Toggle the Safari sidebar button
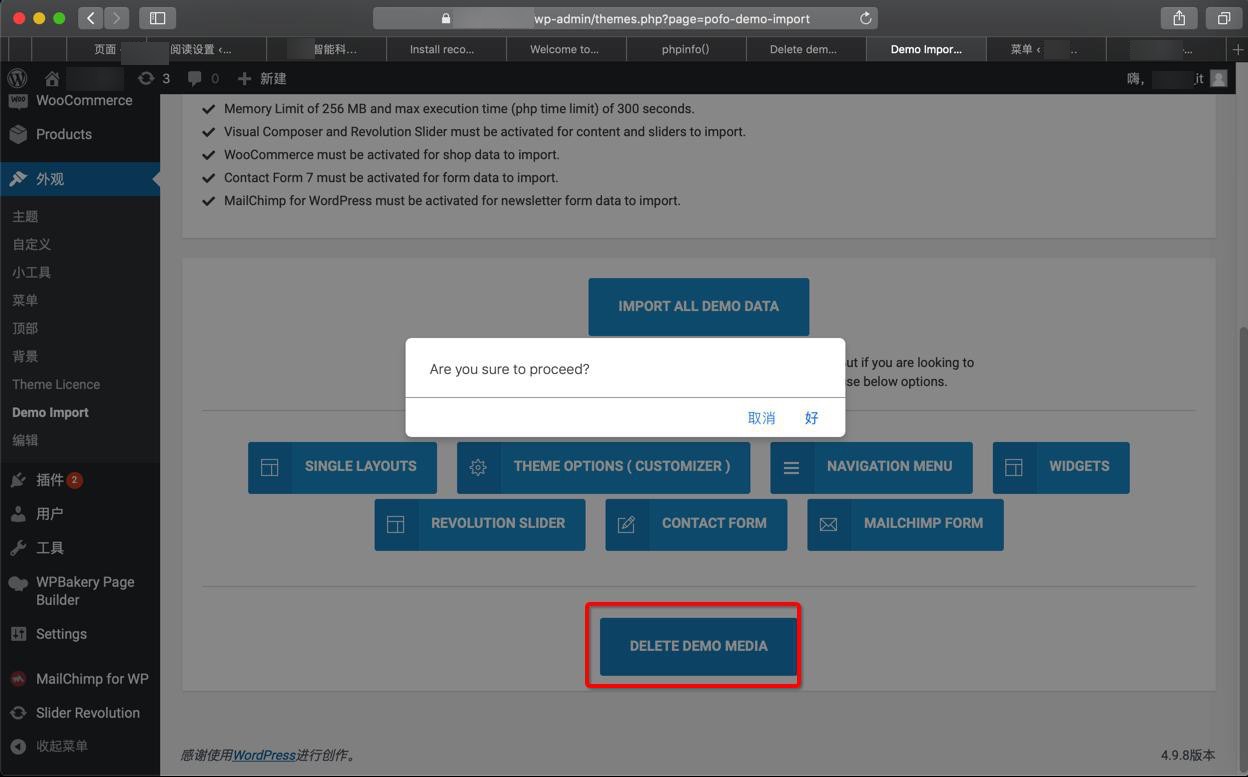This screenshot has height=777, width=1248. [157, 18]
